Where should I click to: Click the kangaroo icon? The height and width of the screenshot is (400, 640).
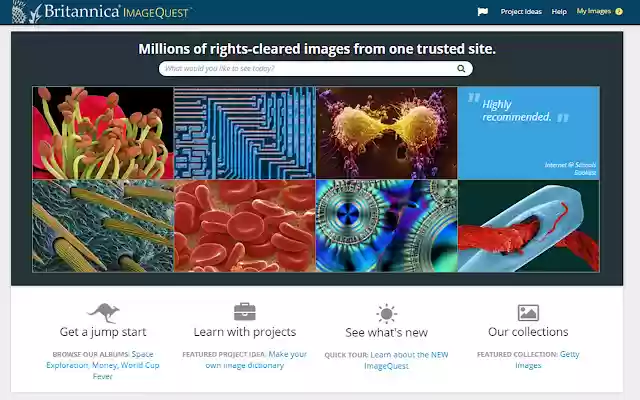pos(103,313)
